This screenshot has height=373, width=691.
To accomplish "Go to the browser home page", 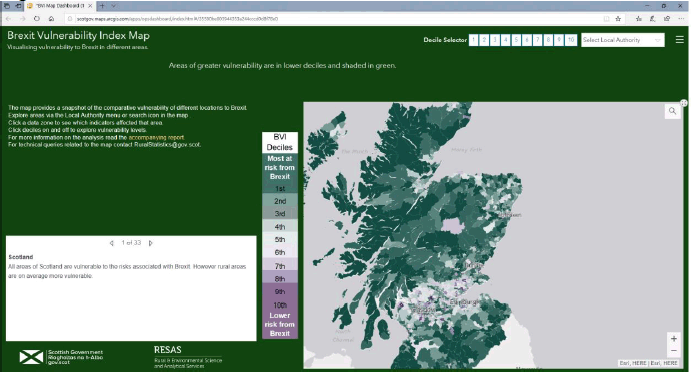I will tap(51, 19).
